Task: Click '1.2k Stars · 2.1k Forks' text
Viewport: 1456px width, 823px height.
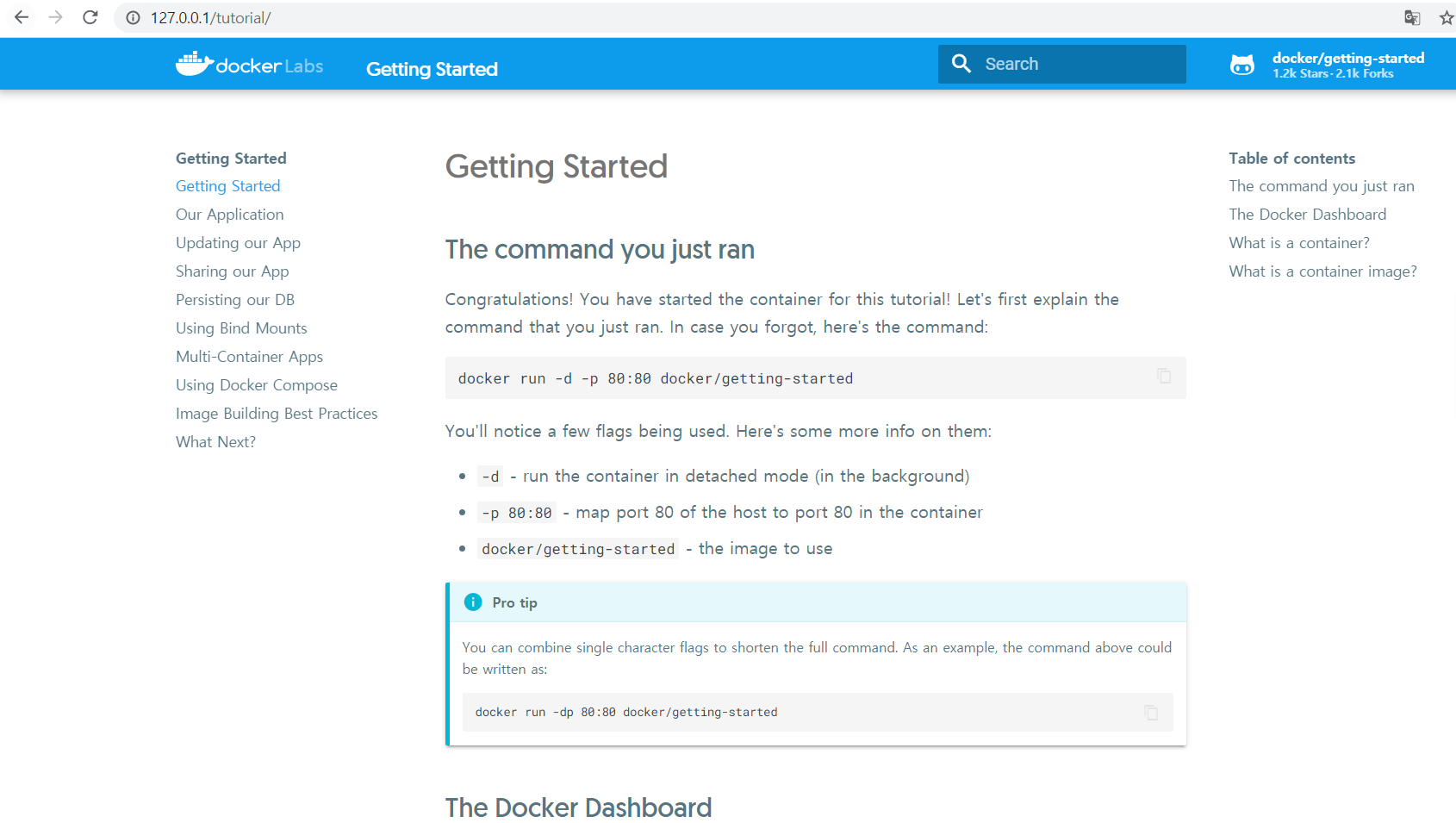Action: (x=1334, y=74)
